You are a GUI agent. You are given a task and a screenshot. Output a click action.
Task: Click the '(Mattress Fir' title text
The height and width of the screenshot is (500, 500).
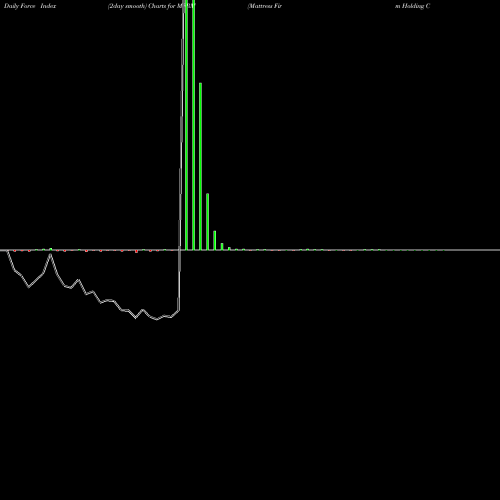[x=265, y=6]
